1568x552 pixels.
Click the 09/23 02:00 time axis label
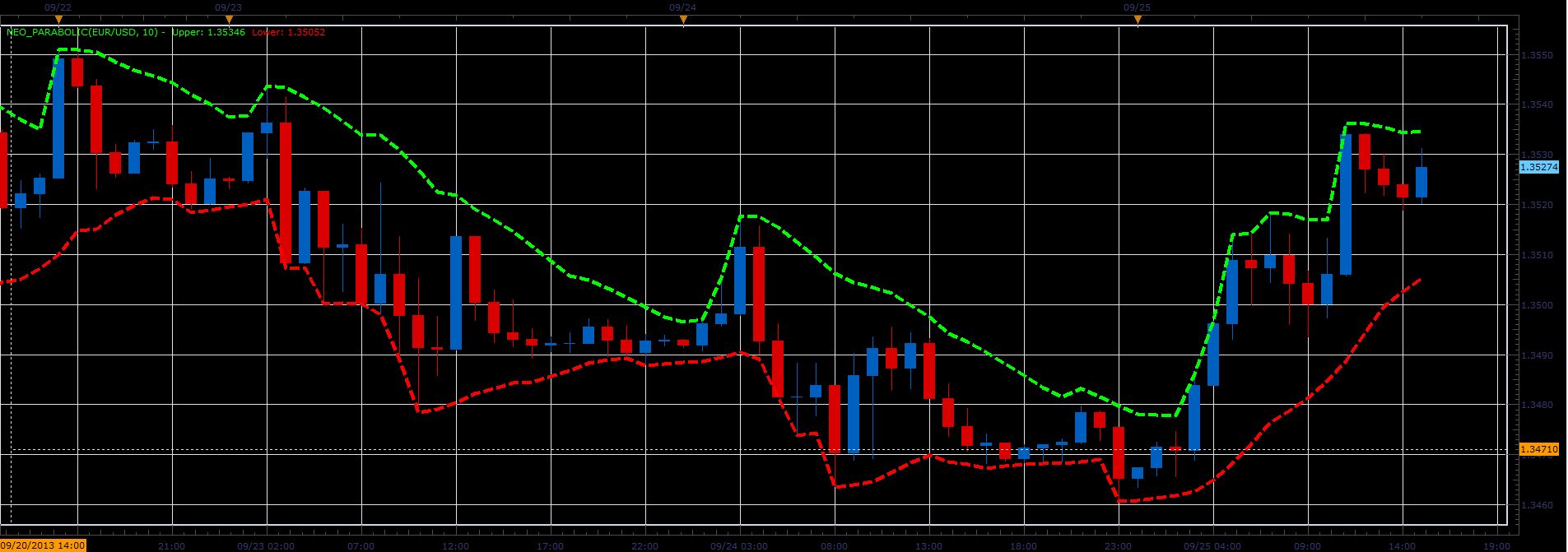click(x=266, y=546)
